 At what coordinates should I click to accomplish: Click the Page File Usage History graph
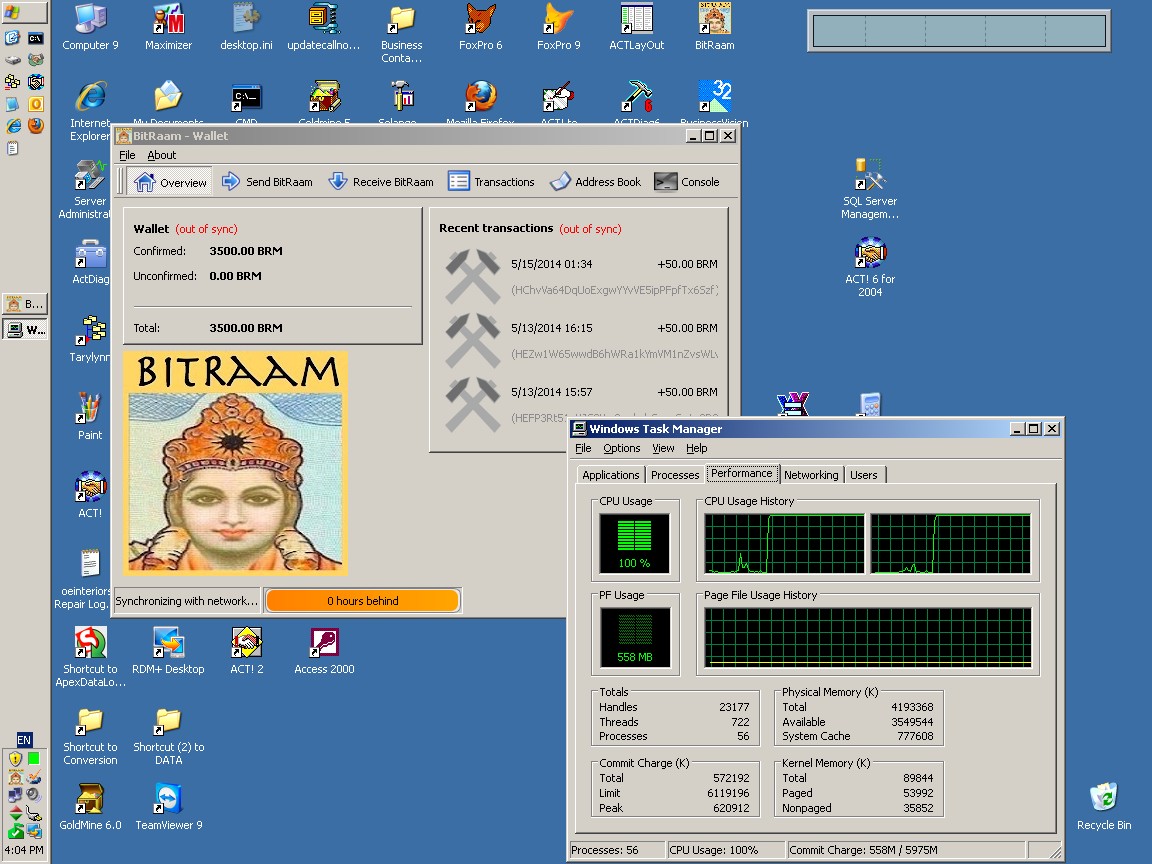[868, 637]
